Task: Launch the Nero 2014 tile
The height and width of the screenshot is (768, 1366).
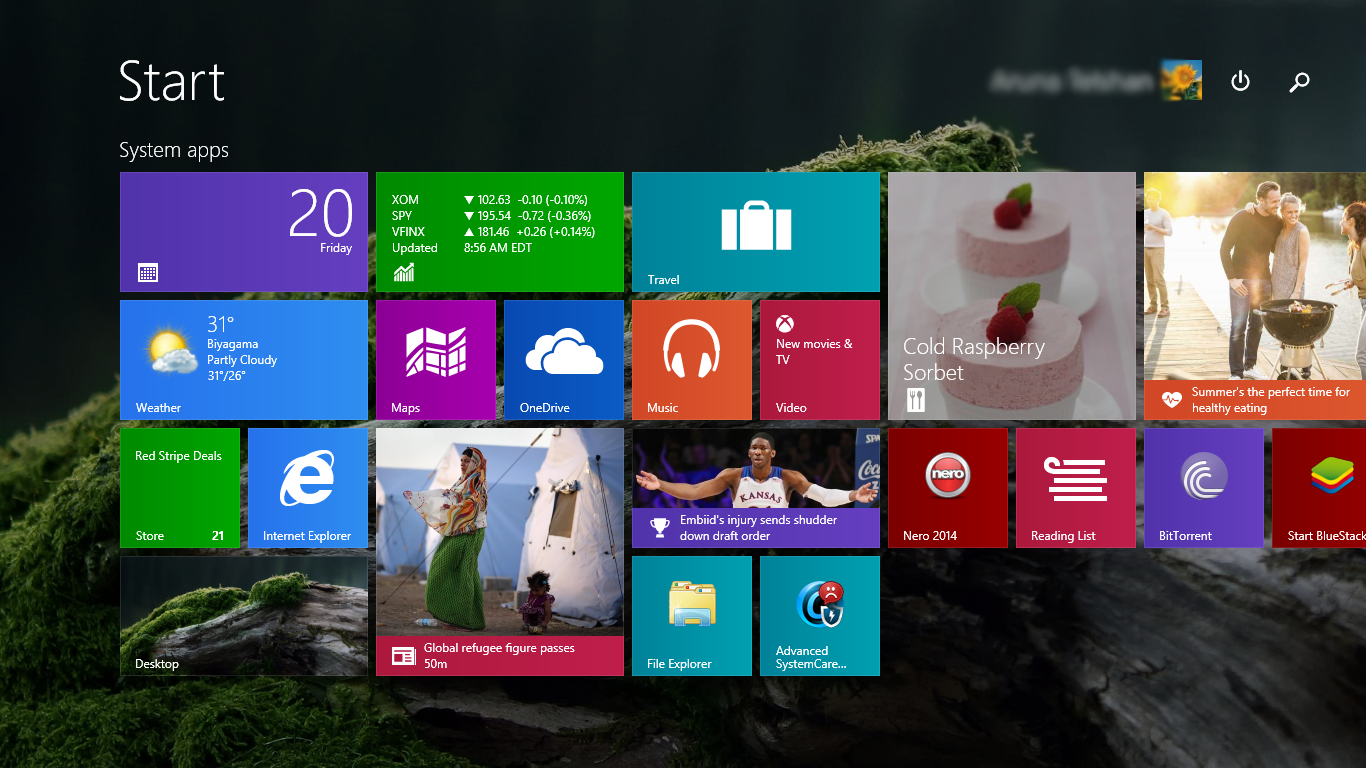Action: click(x=948, y=488)
